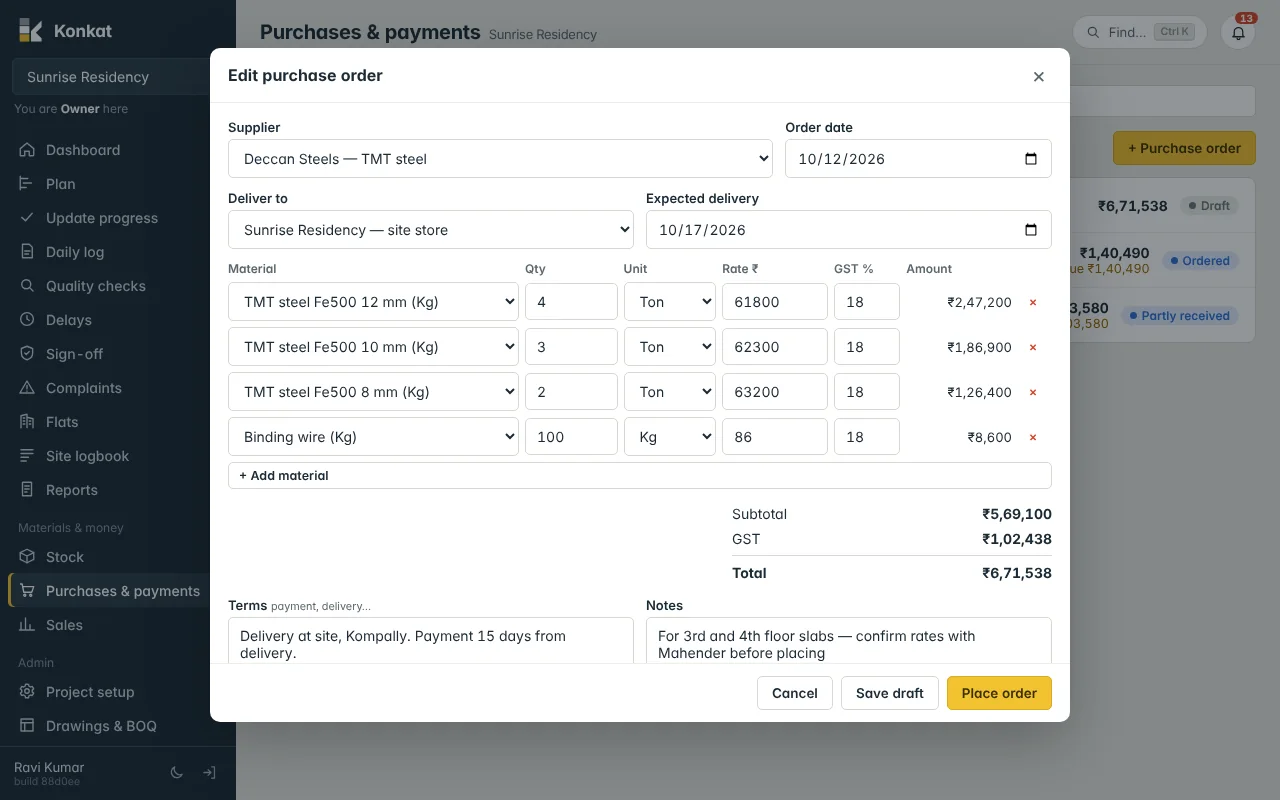This screenshot has width=1280, height=800.
Task: Click the Rate field showing 61800
Action: 775,302
